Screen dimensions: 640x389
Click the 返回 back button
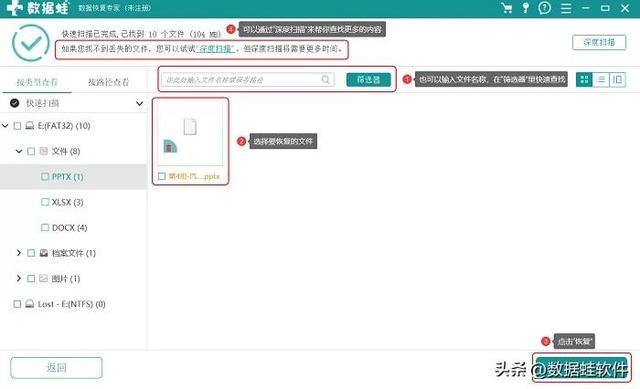[56, 368]
